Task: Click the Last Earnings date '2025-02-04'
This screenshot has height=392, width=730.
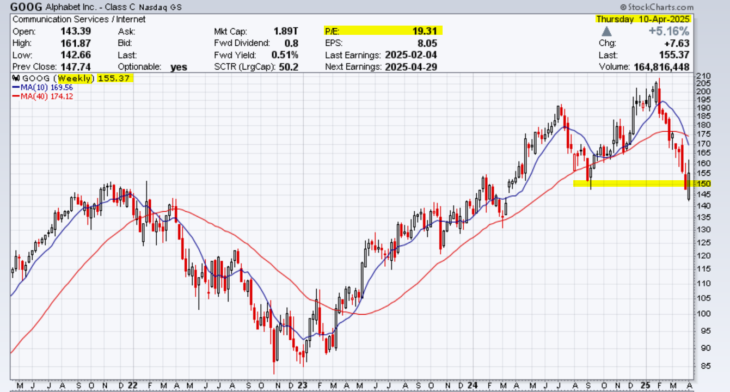Action: click(411, 55)
